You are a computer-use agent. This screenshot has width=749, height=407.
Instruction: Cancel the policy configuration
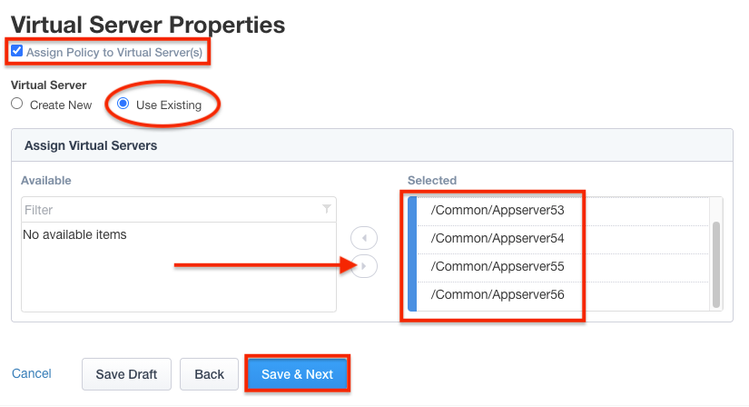31,374
